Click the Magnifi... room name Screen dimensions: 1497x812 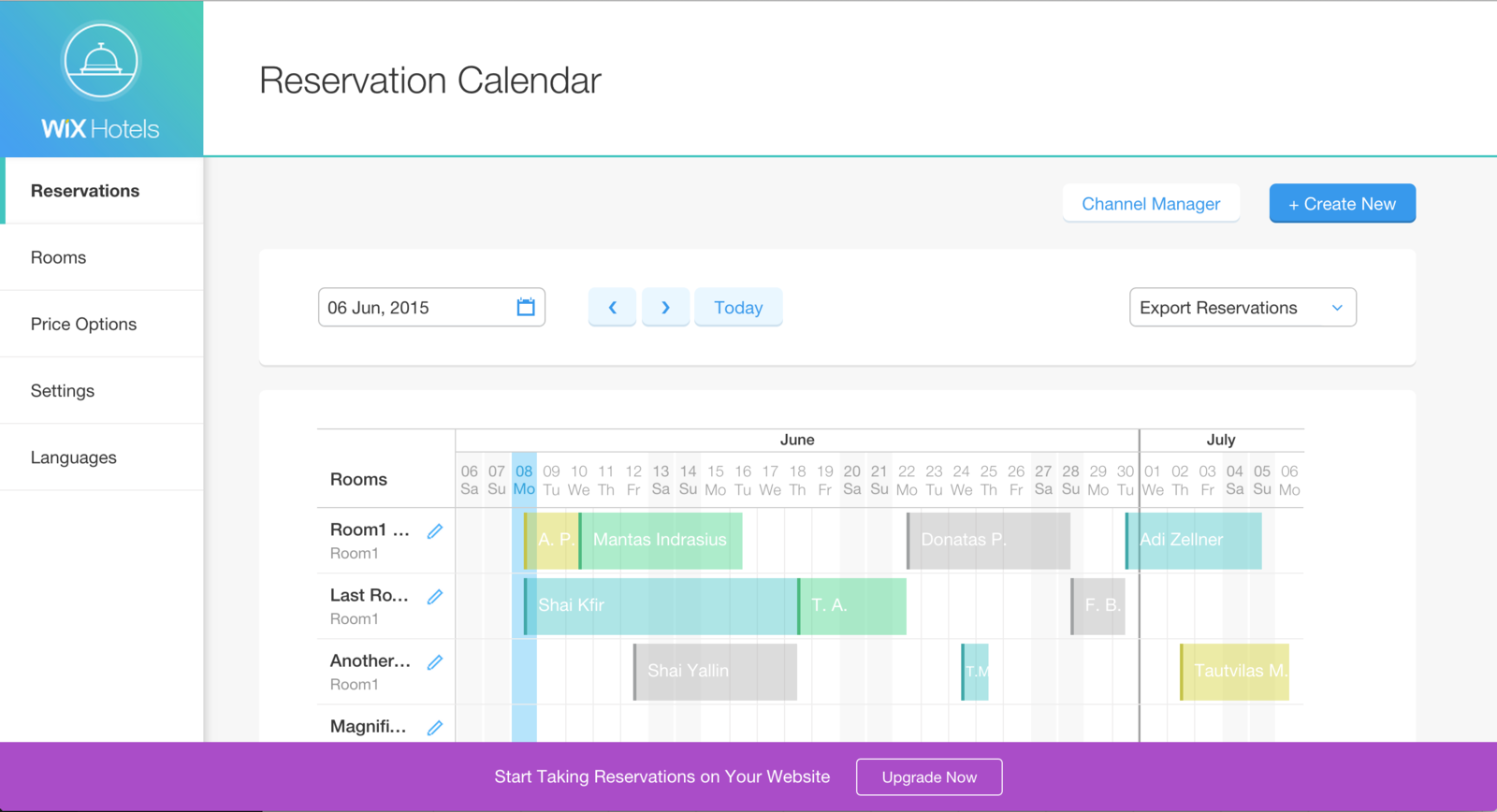coord(368,726)
